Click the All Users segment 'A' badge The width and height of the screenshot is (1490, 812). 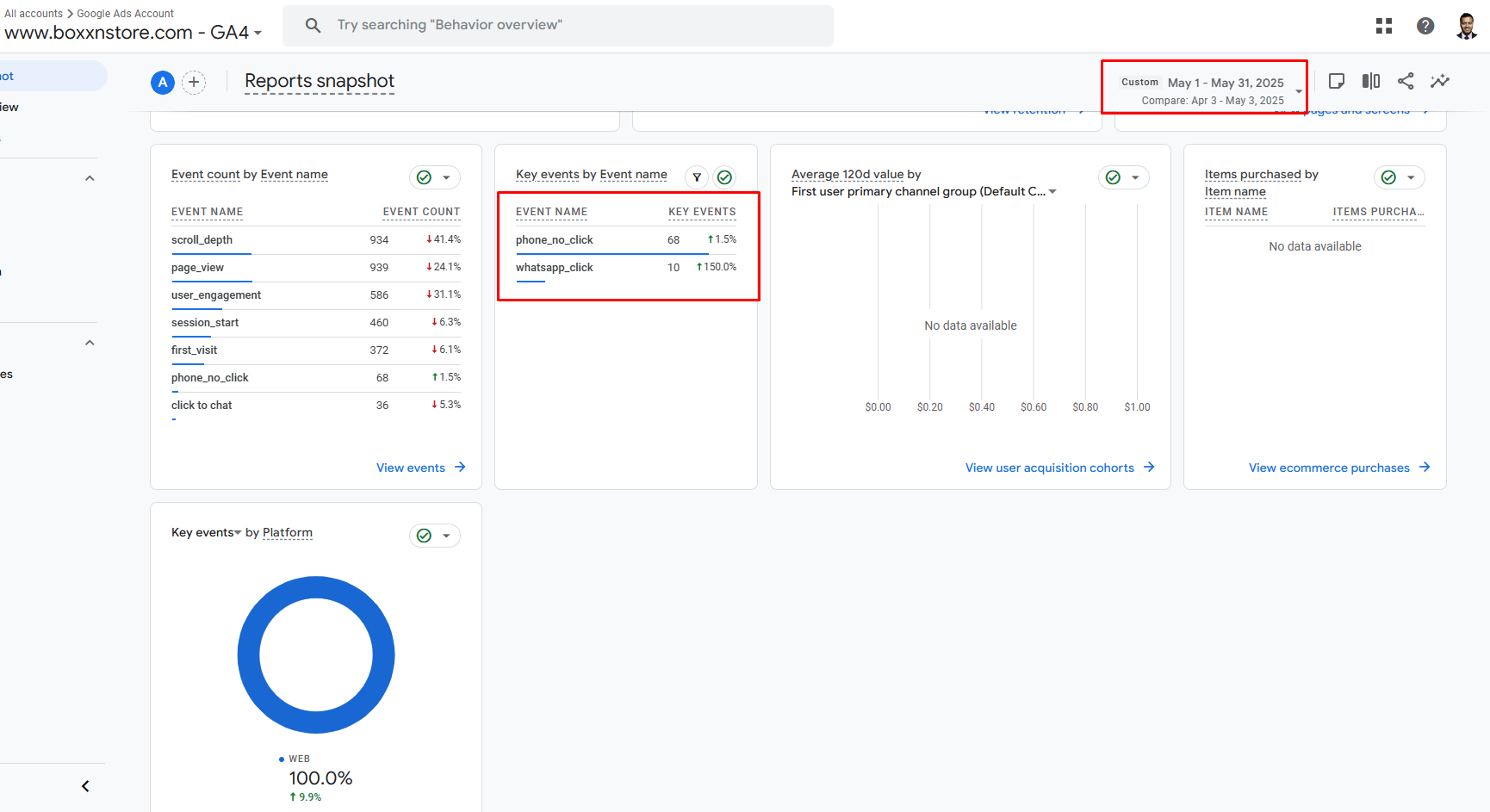163,83
